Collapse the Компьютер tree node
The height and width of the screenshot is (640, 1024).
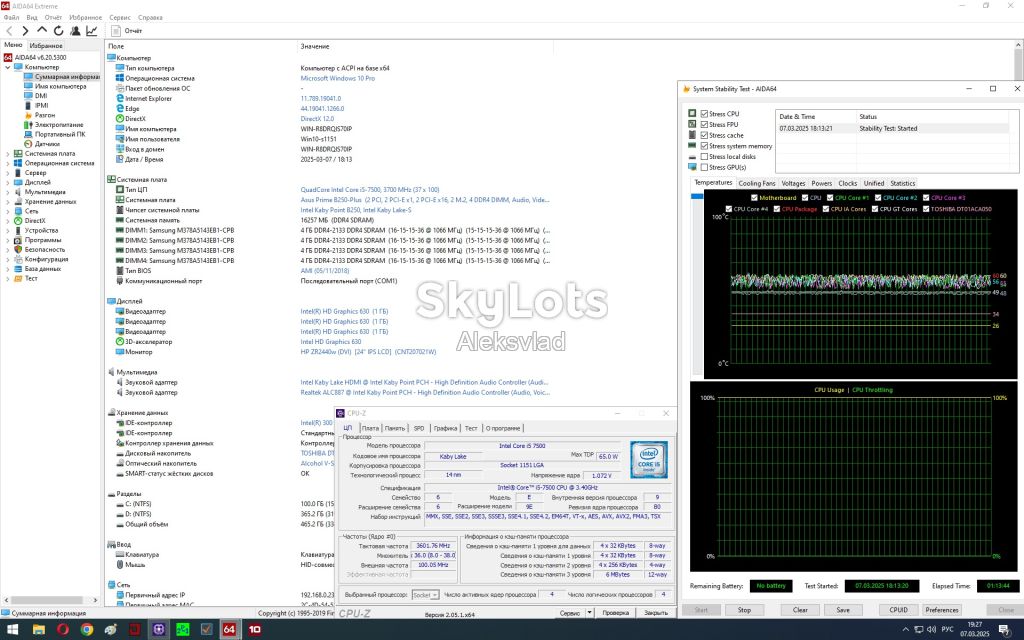coord(8,67)
